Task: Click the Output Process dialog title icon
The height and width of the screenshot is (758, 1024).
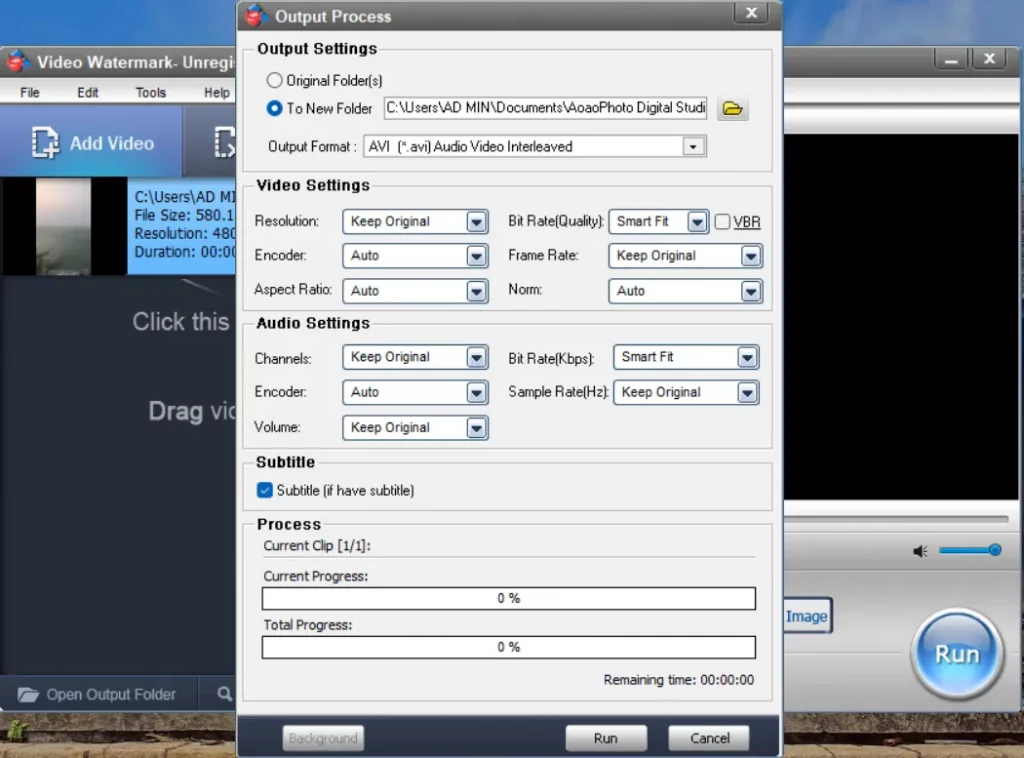Action: tap(257, 15)
